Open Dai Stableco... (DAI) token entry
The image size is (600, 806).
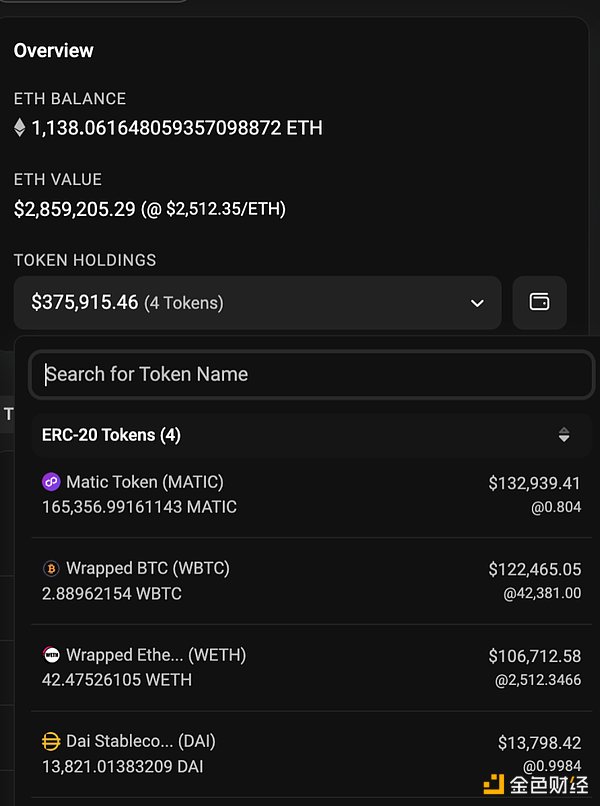pyautogui.click(x=140, y=741)
